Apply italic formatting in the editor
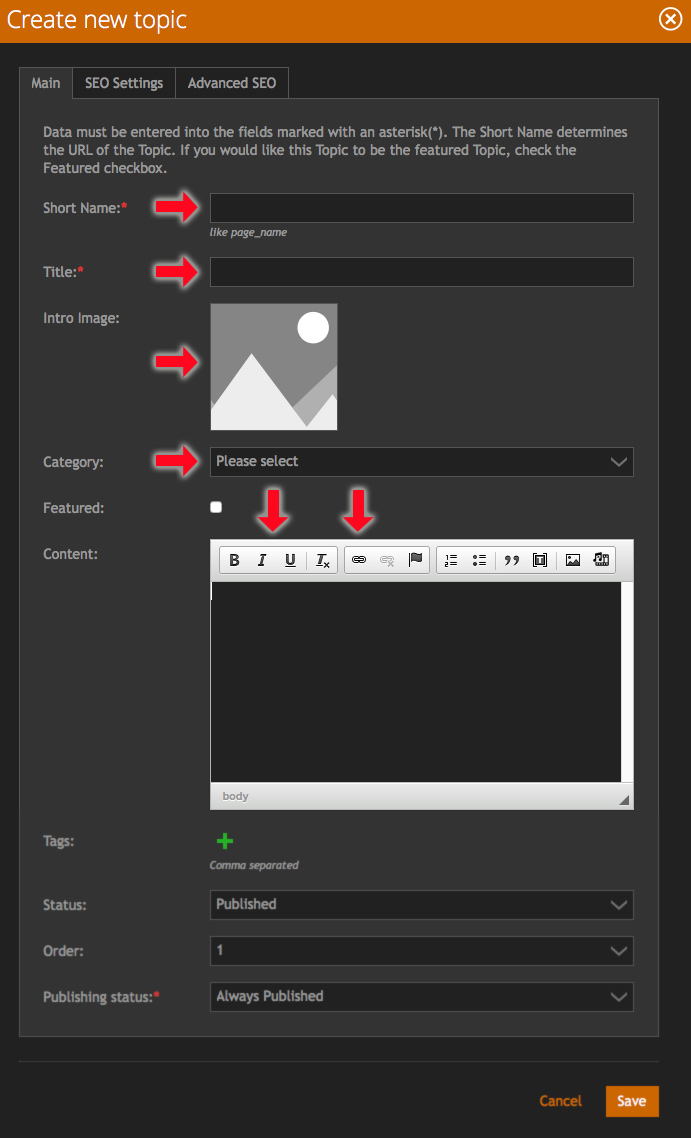The height and width of the screenshot is (1138, 691). (262, 560)
